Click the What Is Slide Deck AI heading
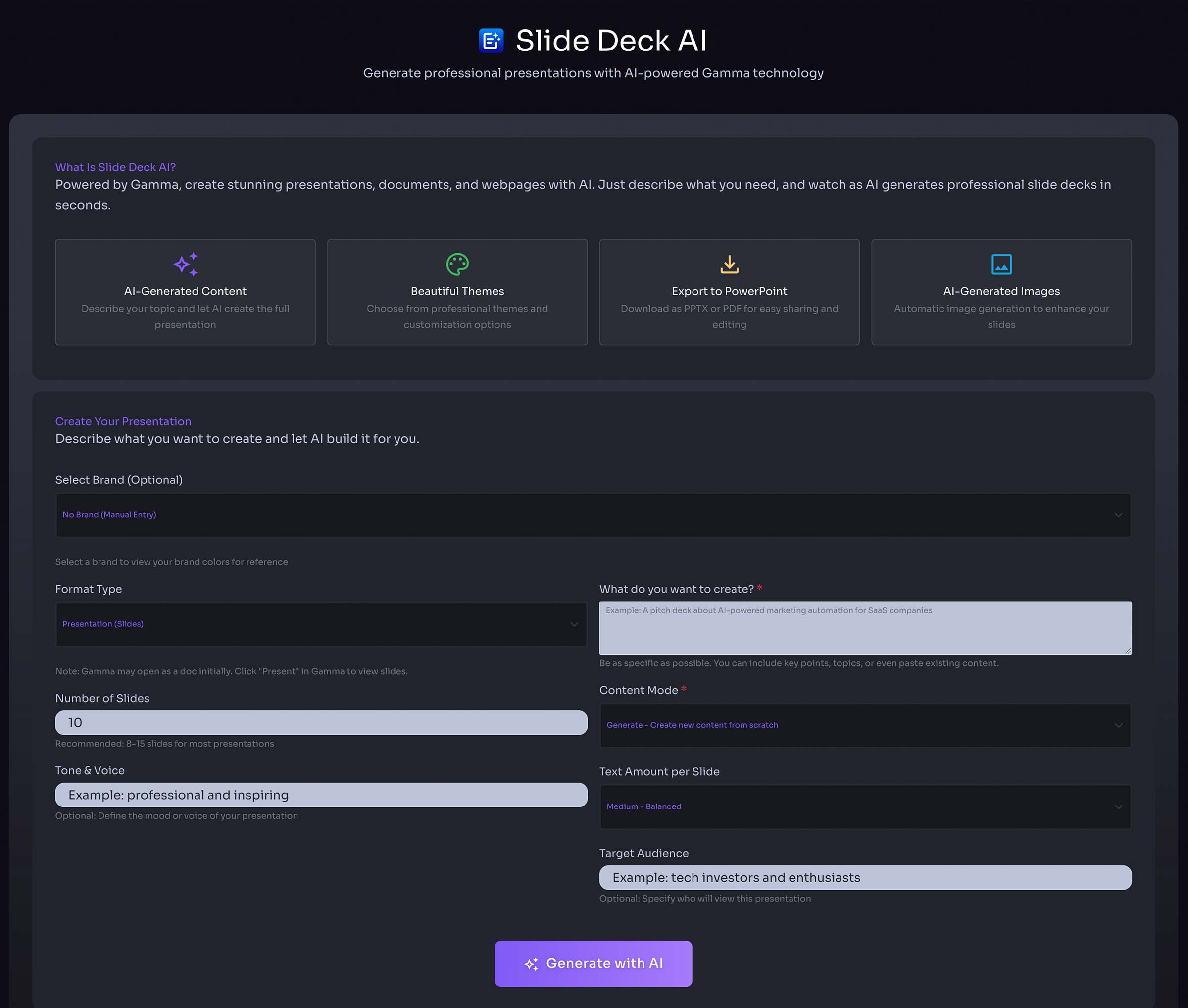 (115, 167)
